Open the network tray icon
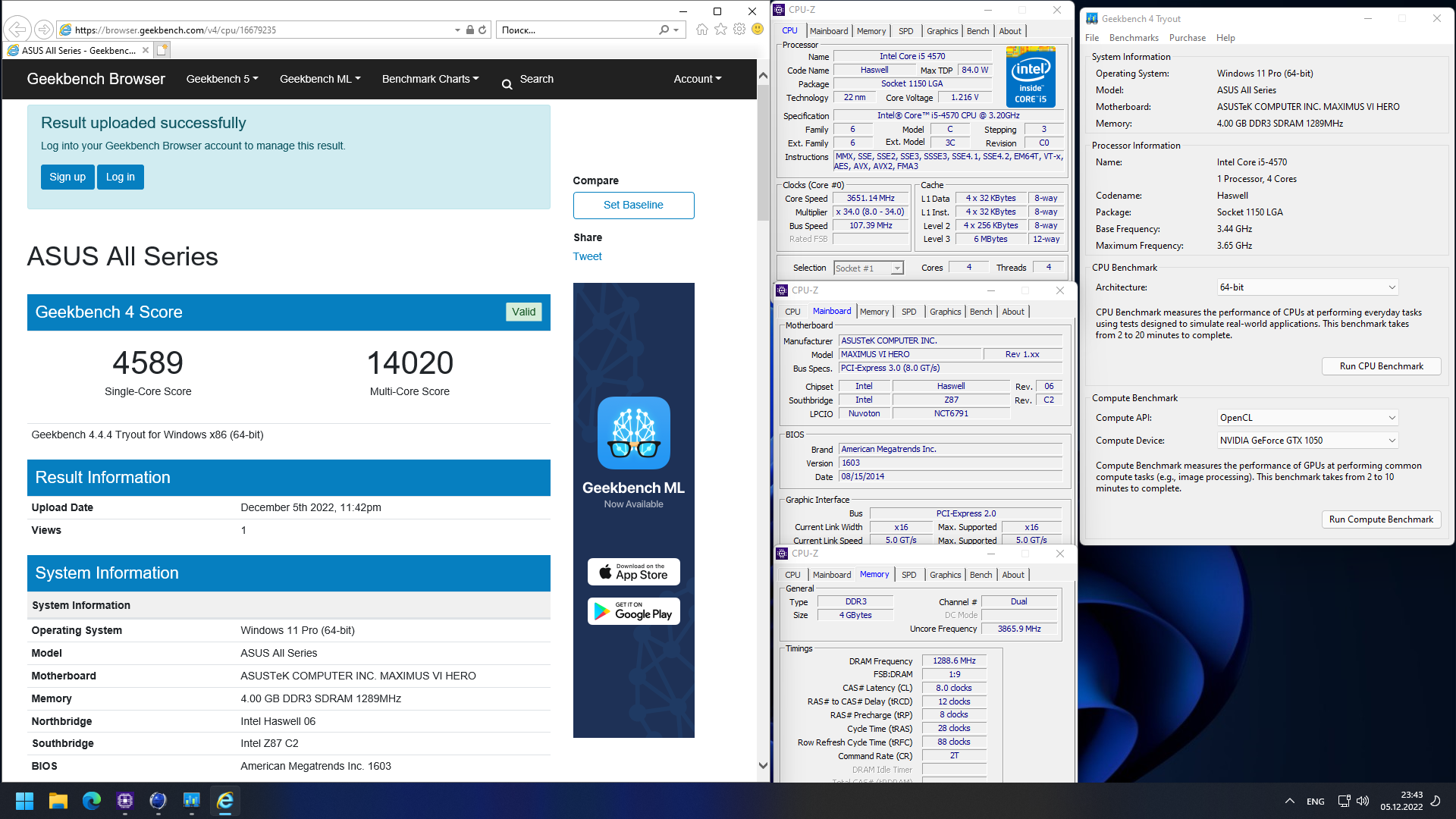Image resolution: width=1456 pixels, height=819 pixels. coord(1344,801)
